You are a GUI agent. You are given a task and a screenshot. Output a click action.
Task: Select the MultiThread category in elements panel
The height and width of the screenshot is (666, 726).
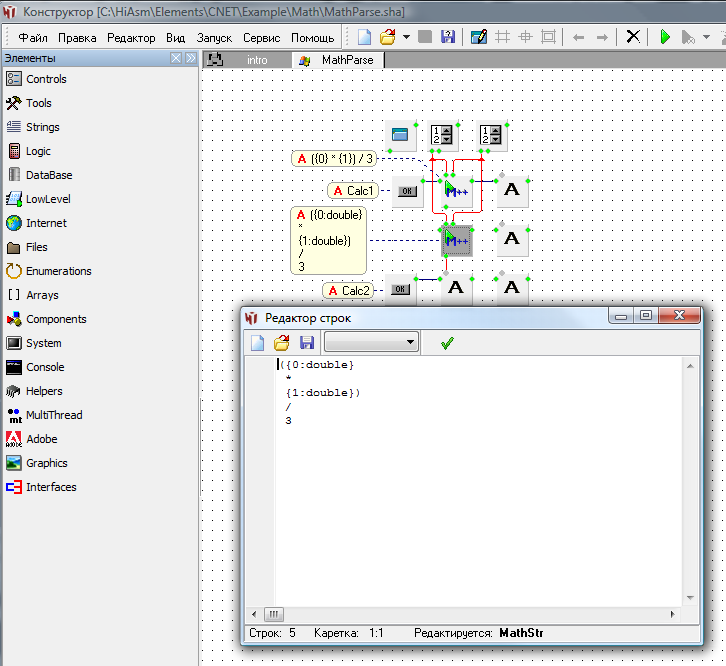[54, 415]
